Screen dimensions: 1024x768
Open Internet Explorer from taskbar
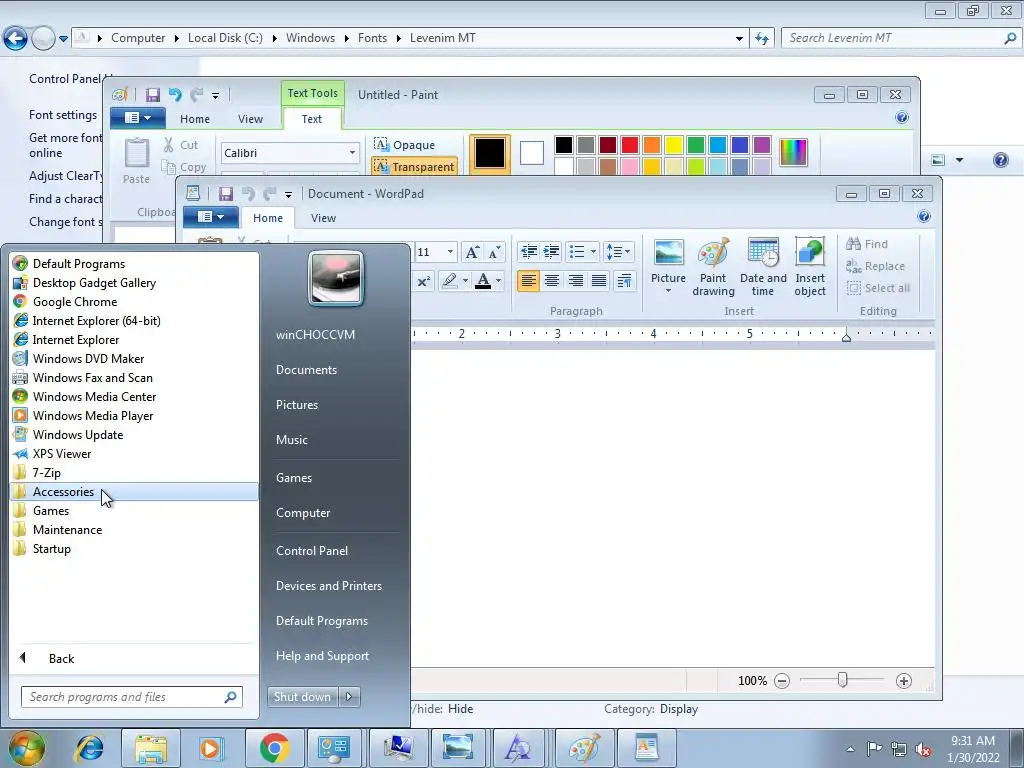tap(89, 748)
